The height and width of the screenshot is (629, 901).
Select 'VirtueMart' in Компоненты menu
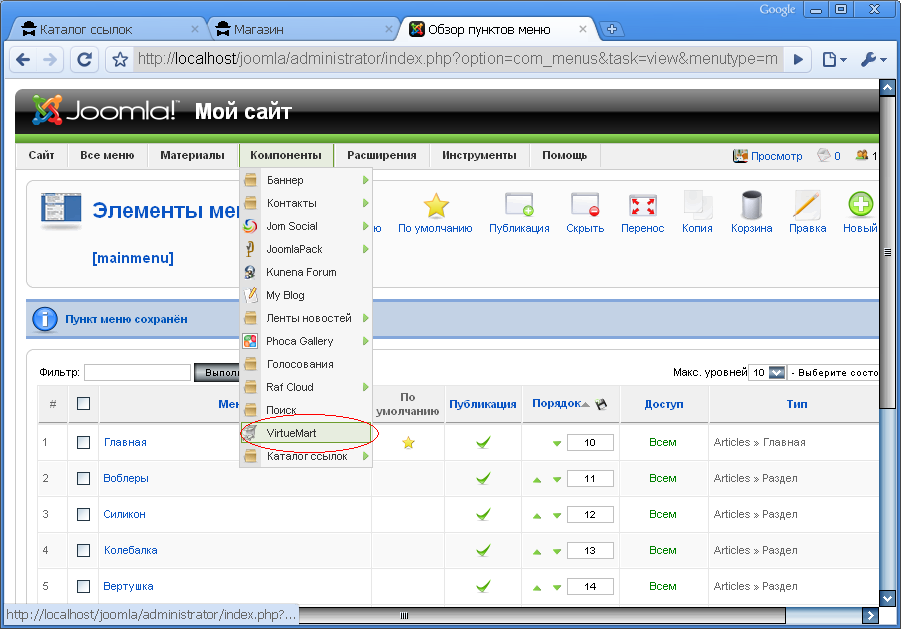[x=306, y=433]
